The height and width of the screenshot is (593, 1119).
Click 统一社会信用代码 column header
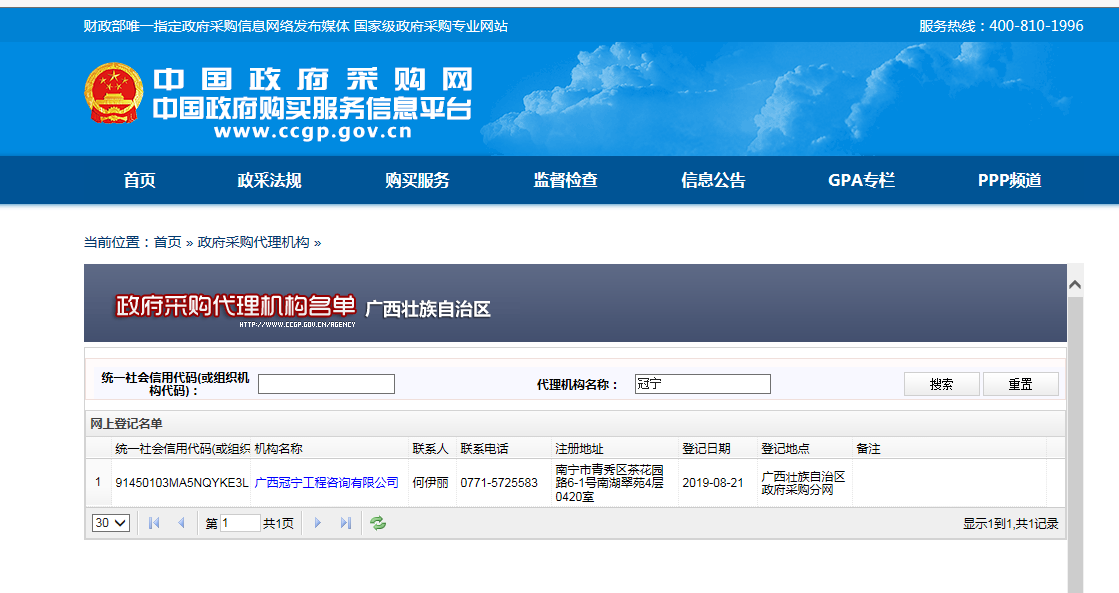pos(183,449)
